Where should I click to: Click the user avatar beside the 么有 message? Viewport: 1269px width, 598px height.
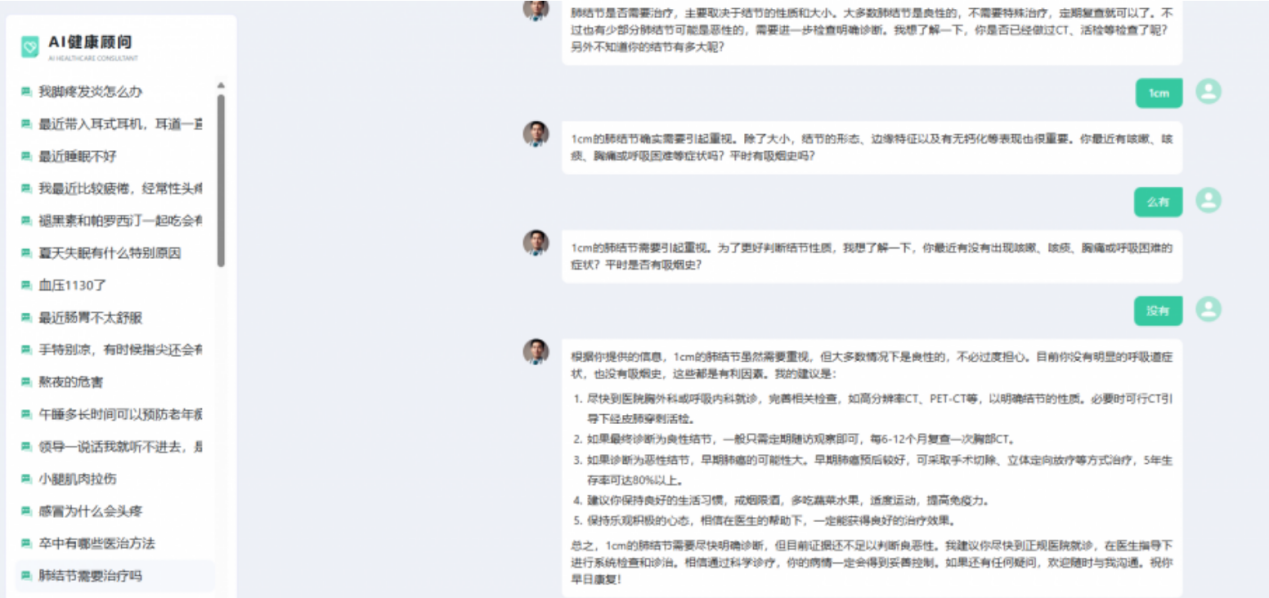point(1208,200)
